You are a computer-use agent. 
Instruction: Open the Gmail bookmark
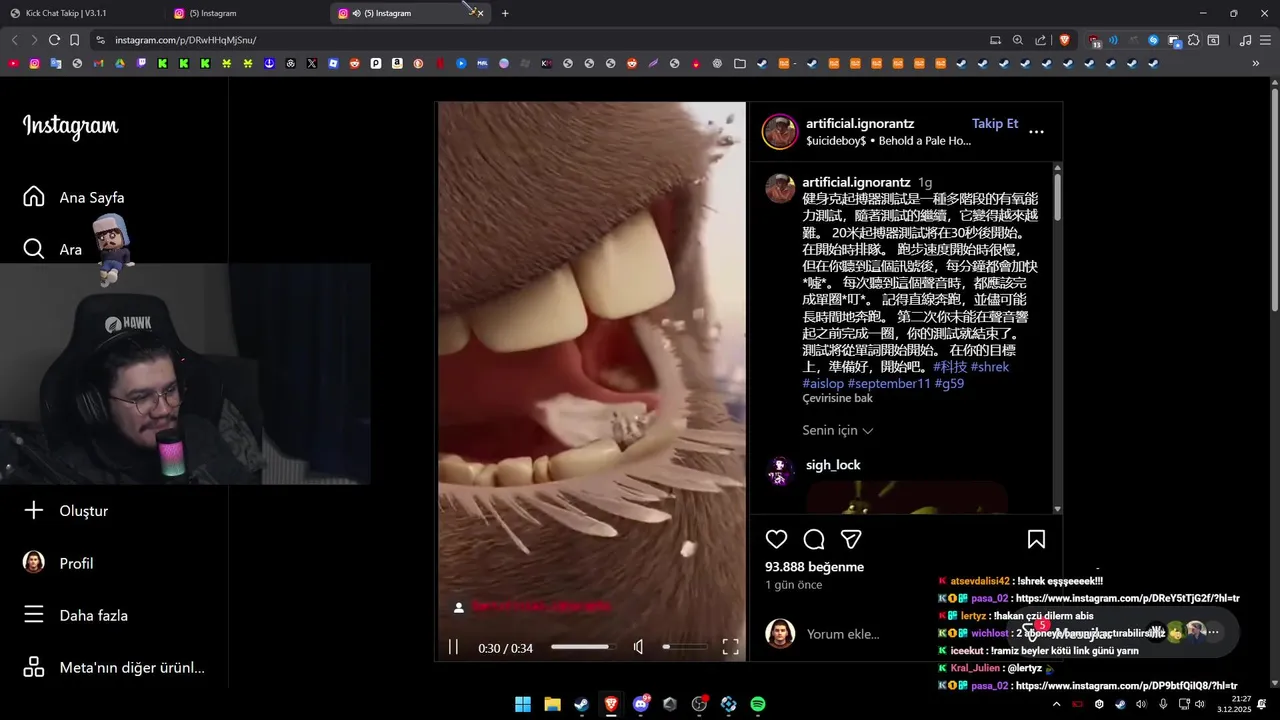pos(98,63)
